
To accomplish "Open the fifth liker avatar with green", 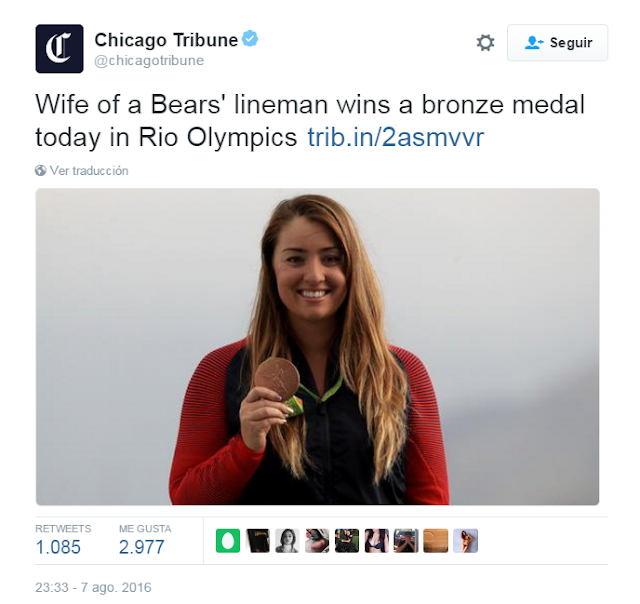I will (347, 541).
